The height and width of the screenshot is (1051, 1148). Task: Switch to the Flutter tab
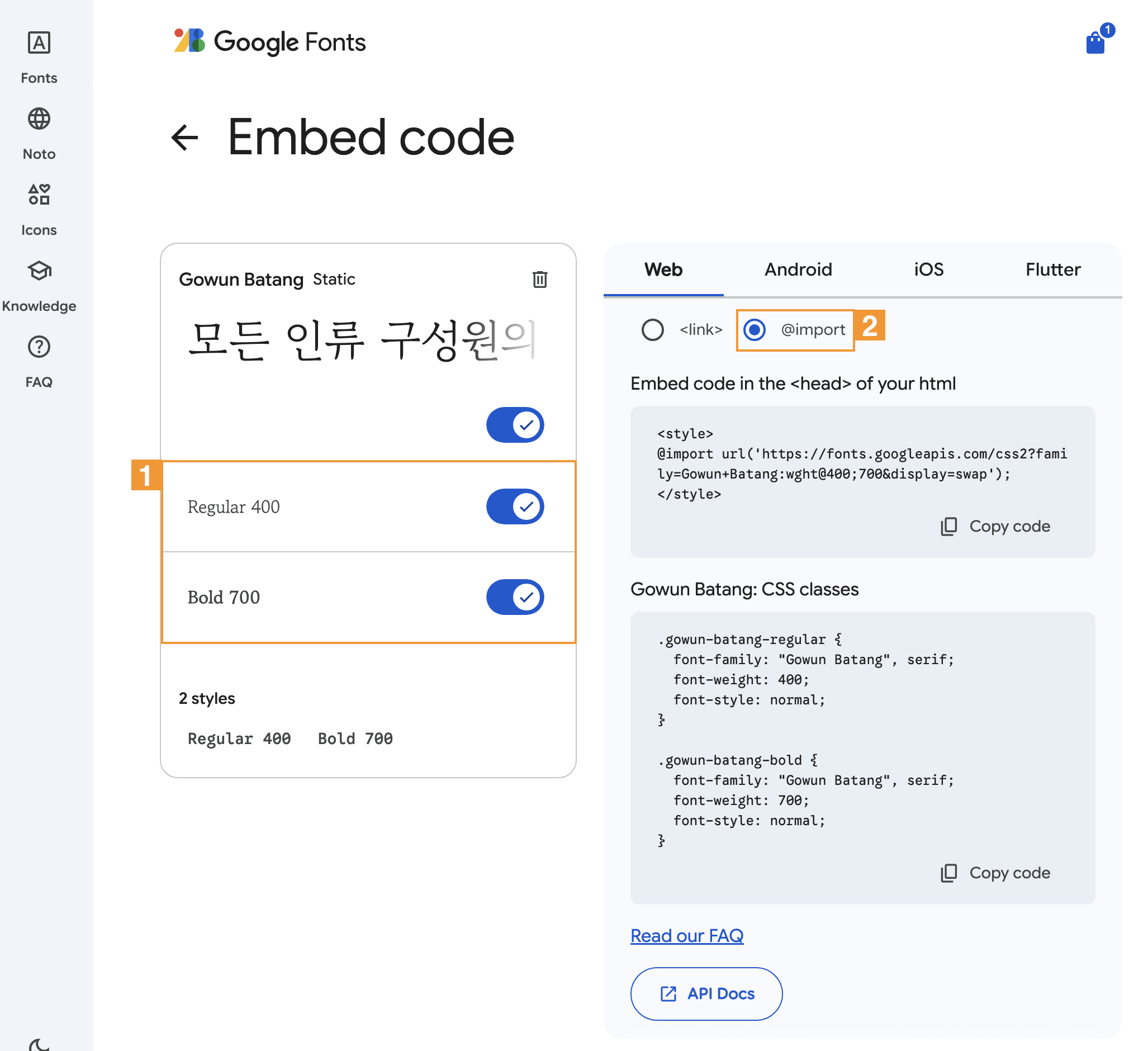[x=1052, y=269]
